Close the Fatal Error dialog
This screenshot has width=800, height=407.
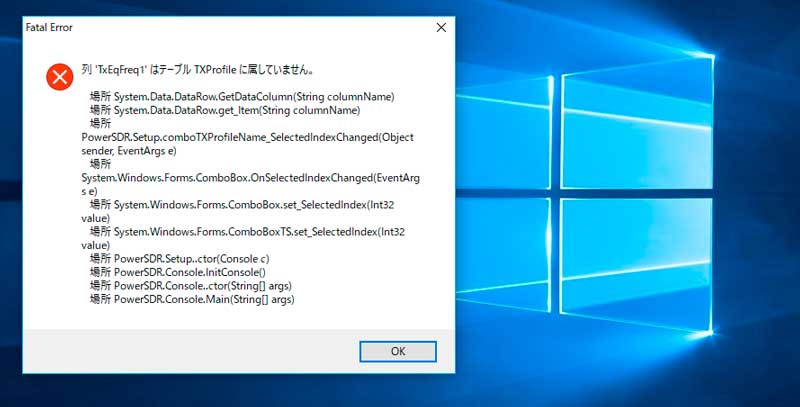coord(441,28)
